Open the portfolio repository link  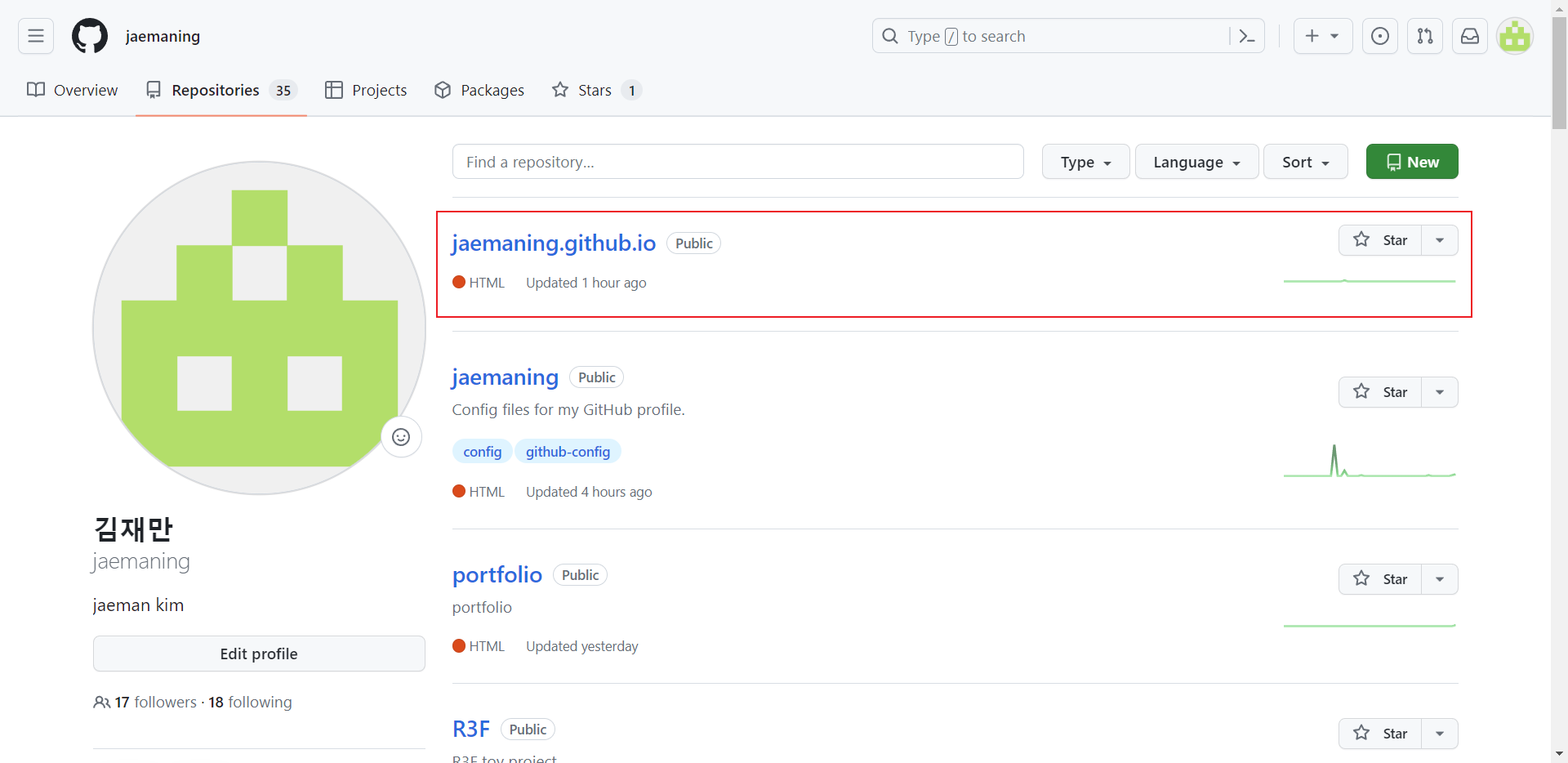tap(497, 574)
